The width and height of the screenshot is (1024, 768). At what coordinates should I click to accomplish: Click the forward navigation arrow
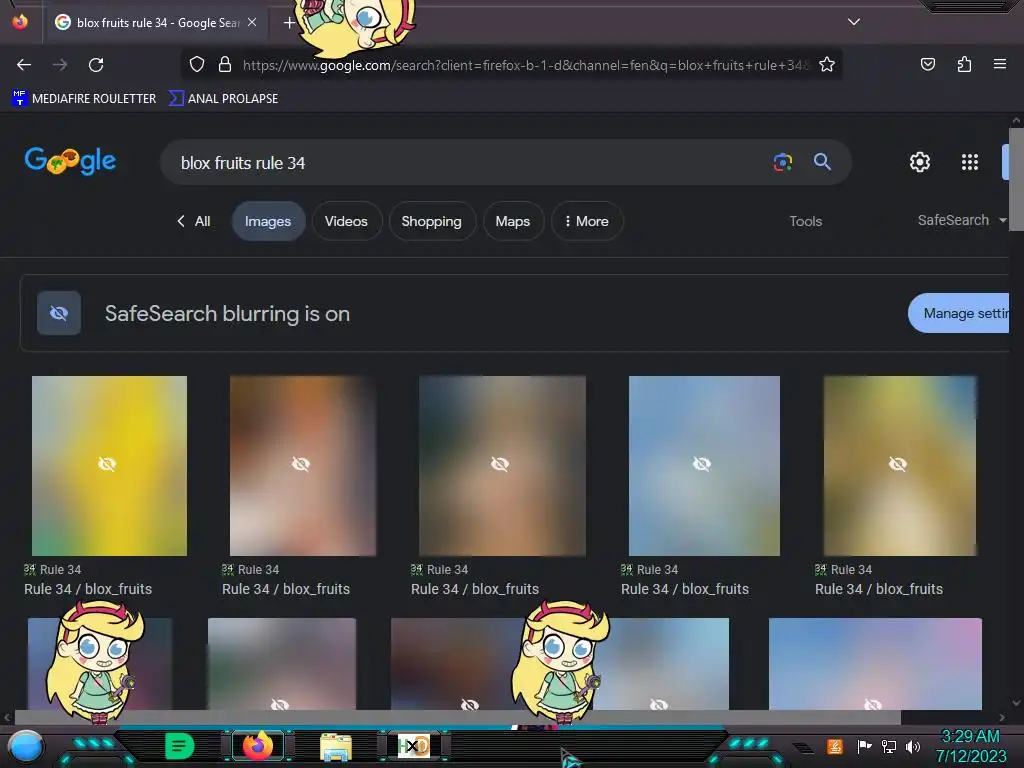click(60, 65)
